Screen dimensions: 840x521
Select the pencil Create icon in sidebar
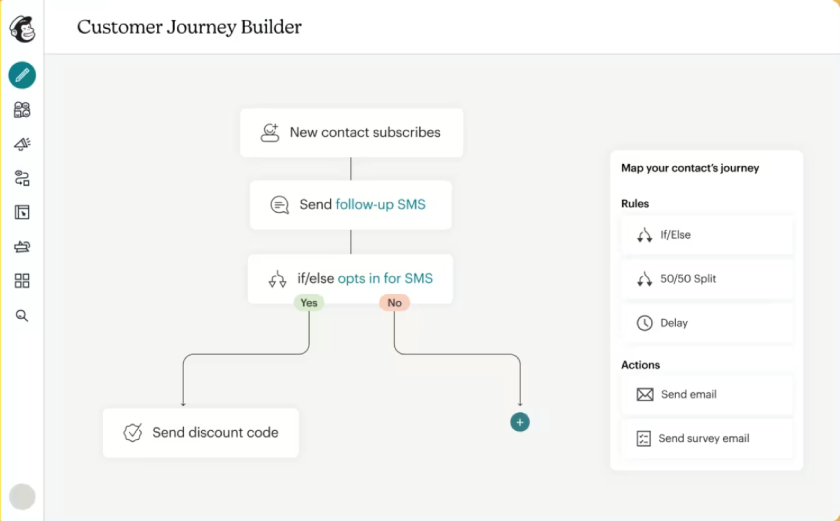pos(22,75)
